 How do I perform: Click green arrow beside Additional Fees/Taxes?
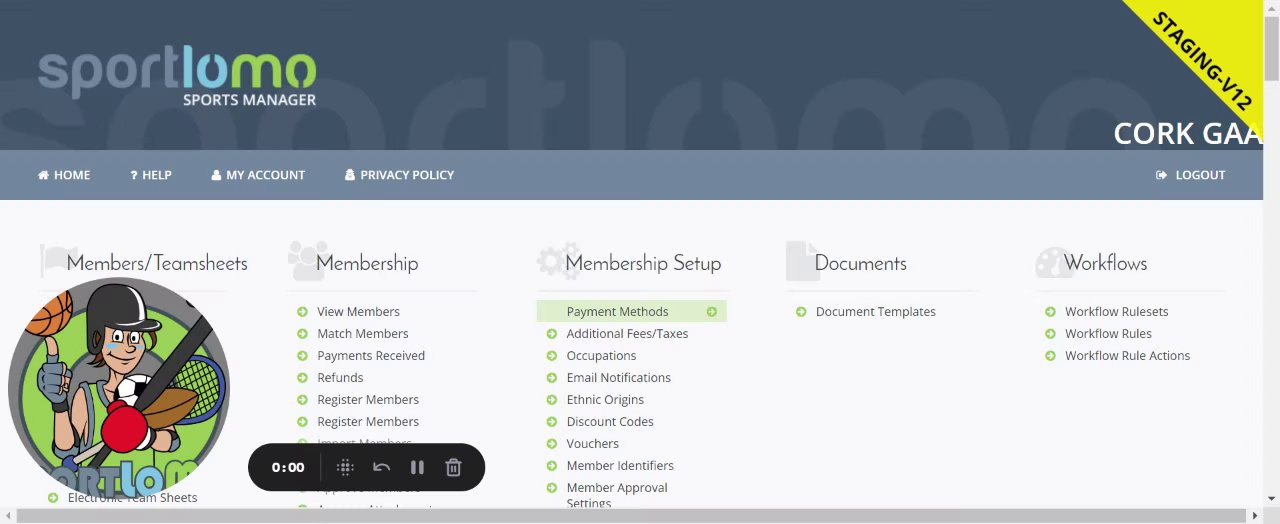pyautogui.click(x=551, y=334)
